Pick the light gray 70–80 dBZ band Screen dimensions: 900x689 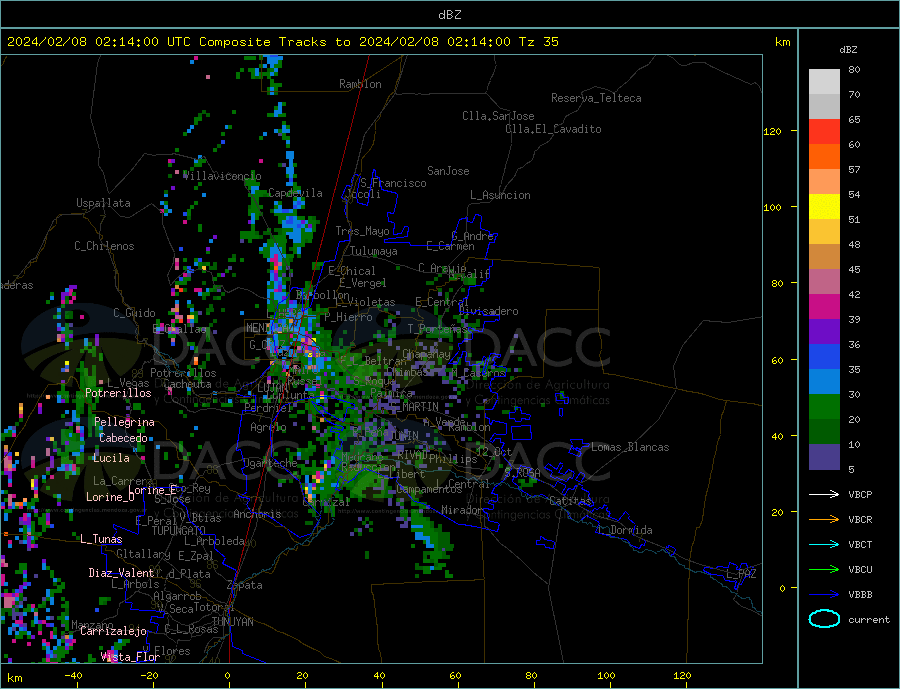pyautogui.click(x=824, y=82)
